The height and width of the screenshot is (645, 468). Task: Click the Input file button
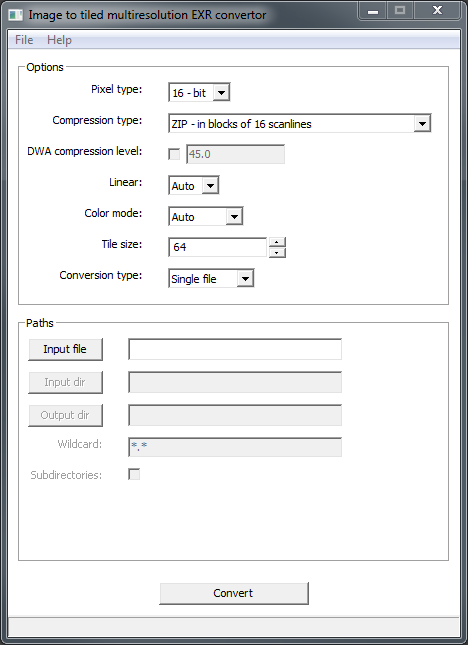65,349
